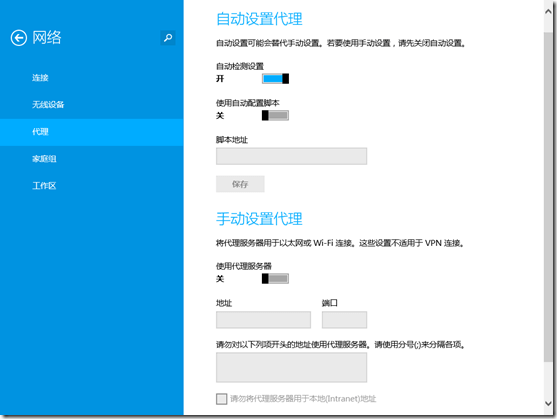The width and height of the screenshot is (557, 419).
Task: Click the 地址 input field
Action: coord(263,320)
